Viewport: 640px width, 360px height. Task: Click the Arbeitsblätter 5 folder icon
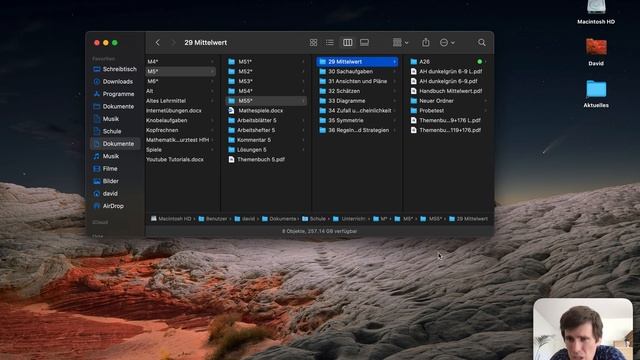(231, 120)
